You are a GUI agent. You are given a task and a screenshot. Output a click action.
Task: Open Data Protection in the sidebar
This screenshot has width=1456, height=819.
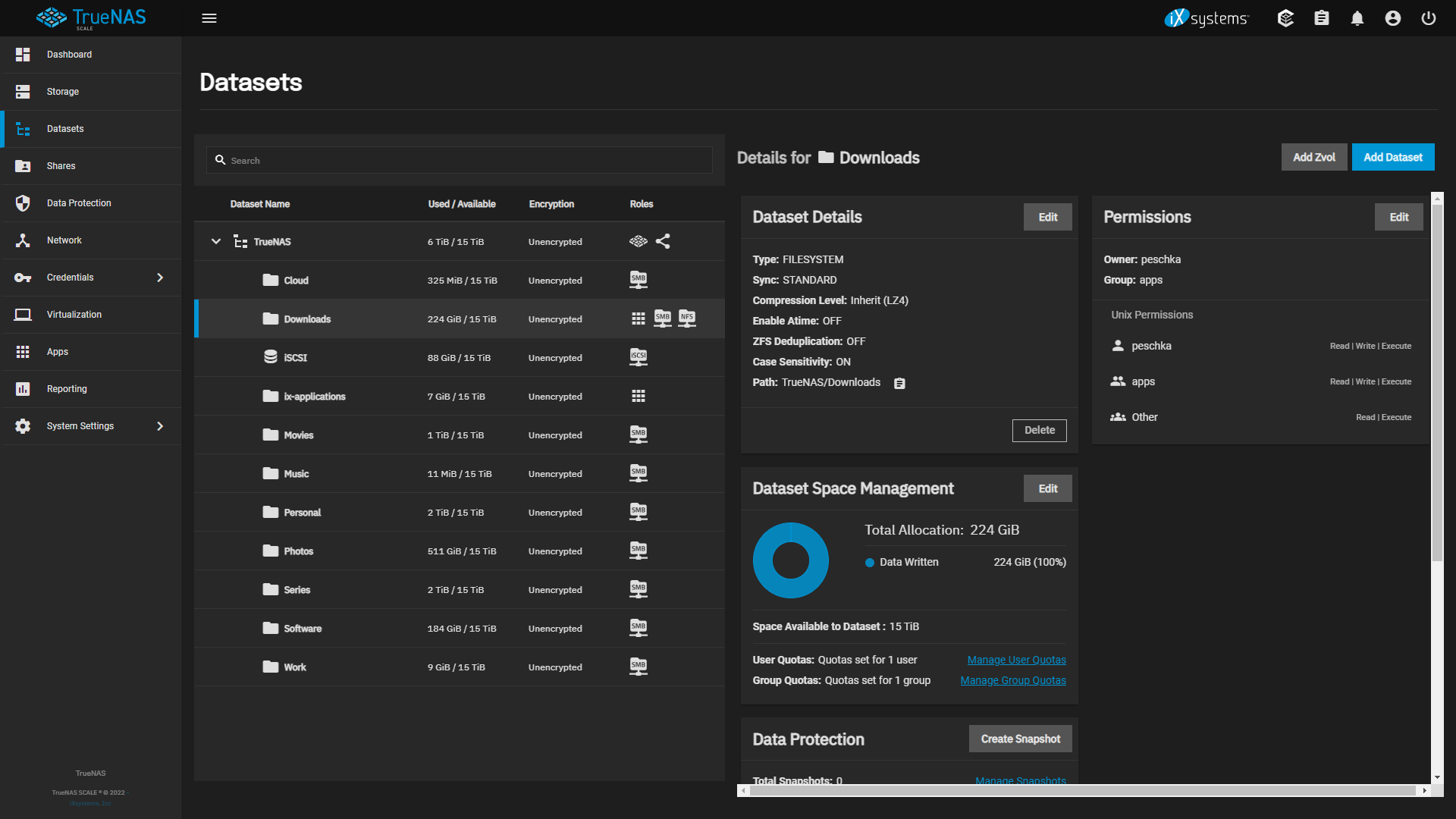(79, 203)
